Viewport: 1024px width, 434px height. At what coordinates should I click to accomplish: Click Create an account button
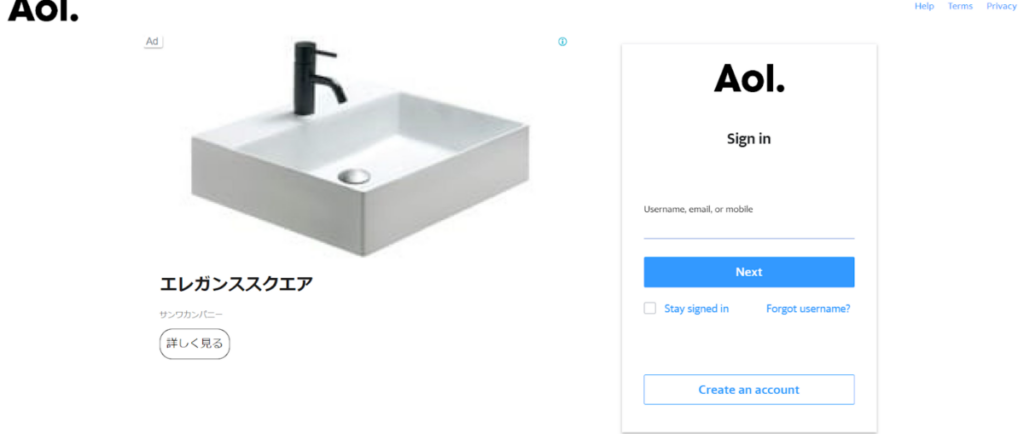pos(749,390)
